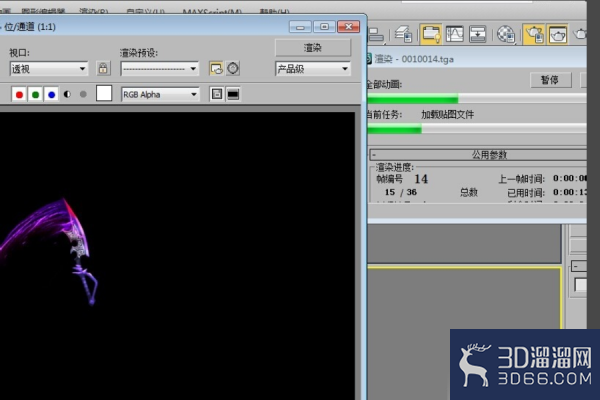Open the Rendered Frame Window teapot icon
Image resolution: width=600 pixels, height=400 pixels.
tap(558, 34)
